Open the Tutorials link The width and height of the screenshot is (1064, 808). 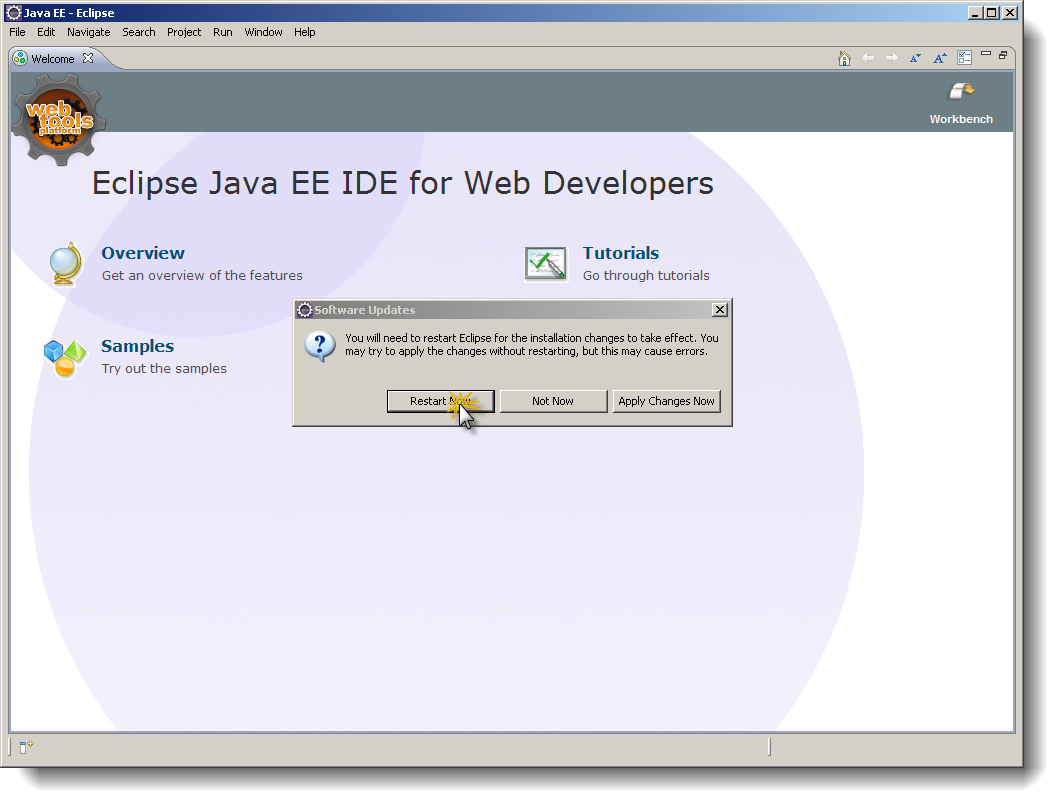(620, 253)
